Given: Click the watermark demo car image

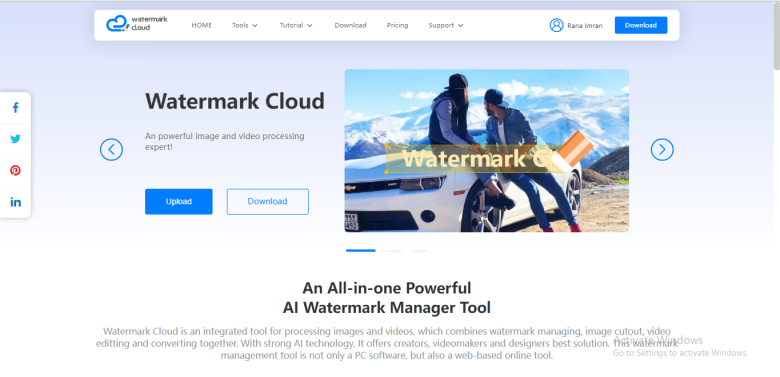Looking at the screenshot, I should tap(487, 151).
